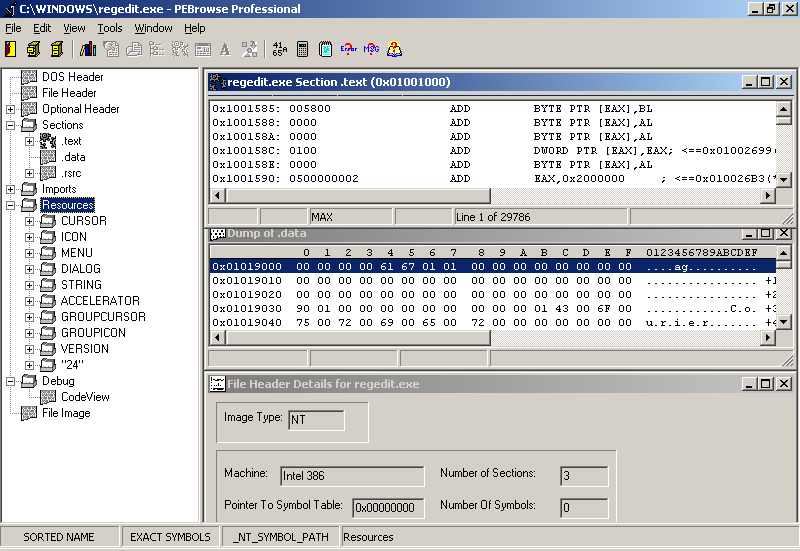Click the books library toolbar icon
Image resolution: width=800 pixels, height=551 pixels.
tap(88, 49)
